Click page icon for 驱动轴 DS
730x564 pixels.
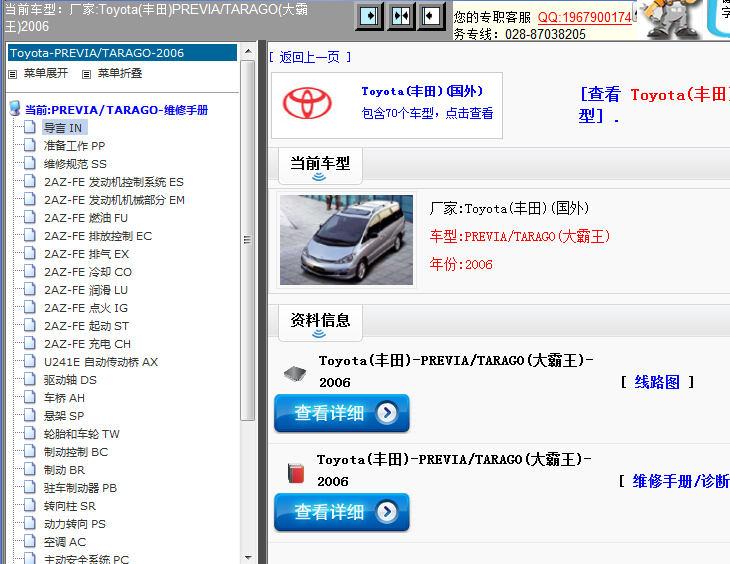[30, 380]
